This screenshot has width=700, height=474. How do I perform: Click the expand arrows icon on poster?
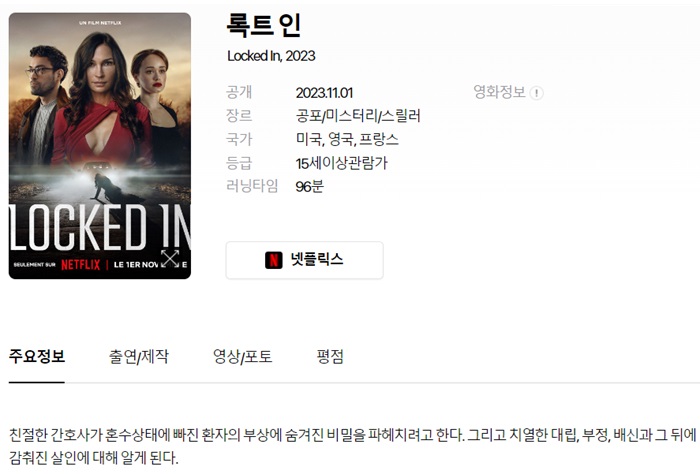pyautogui.click(x=170, y=258)
